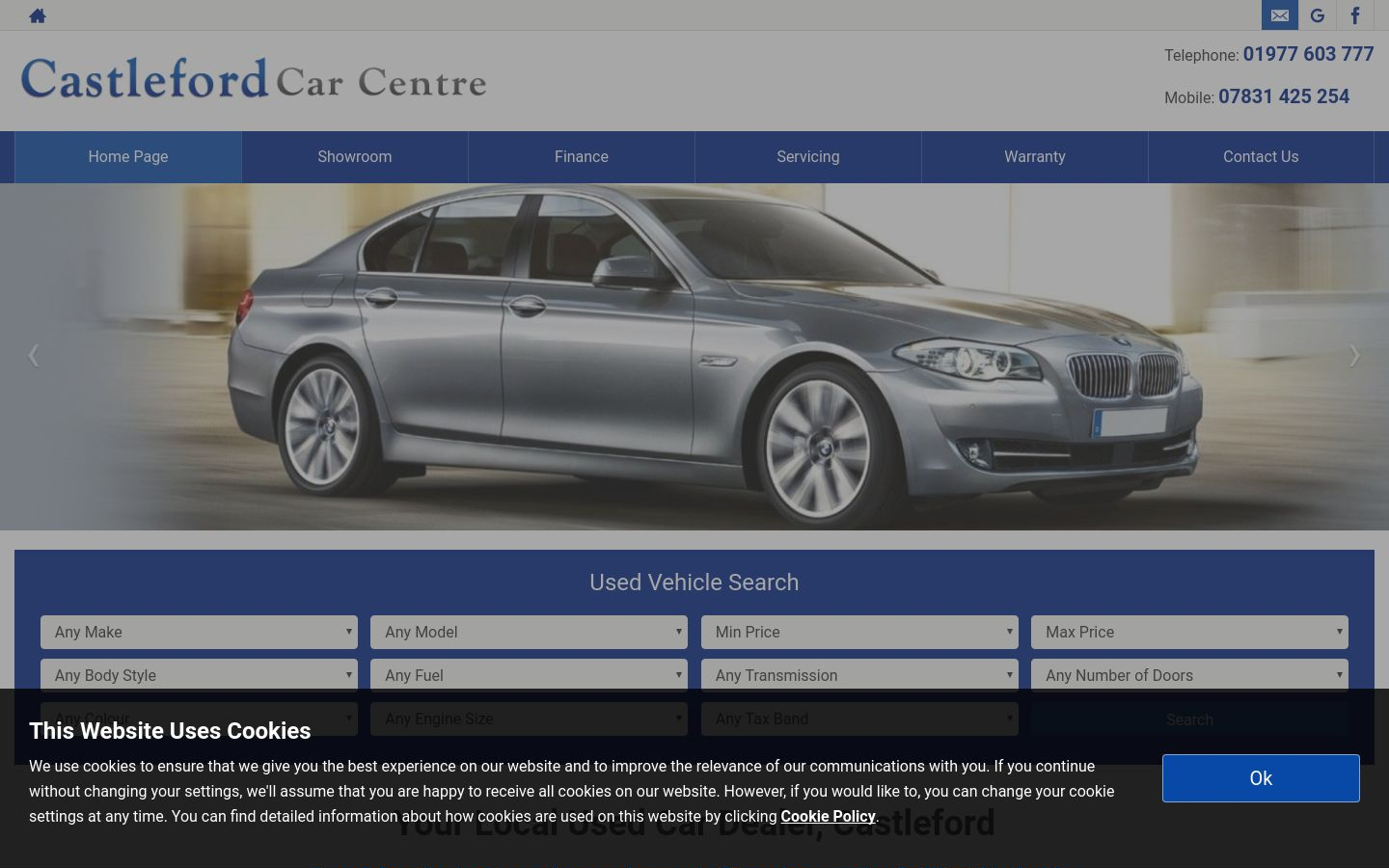Go to Home Page menu item

[x=128, y=156]
